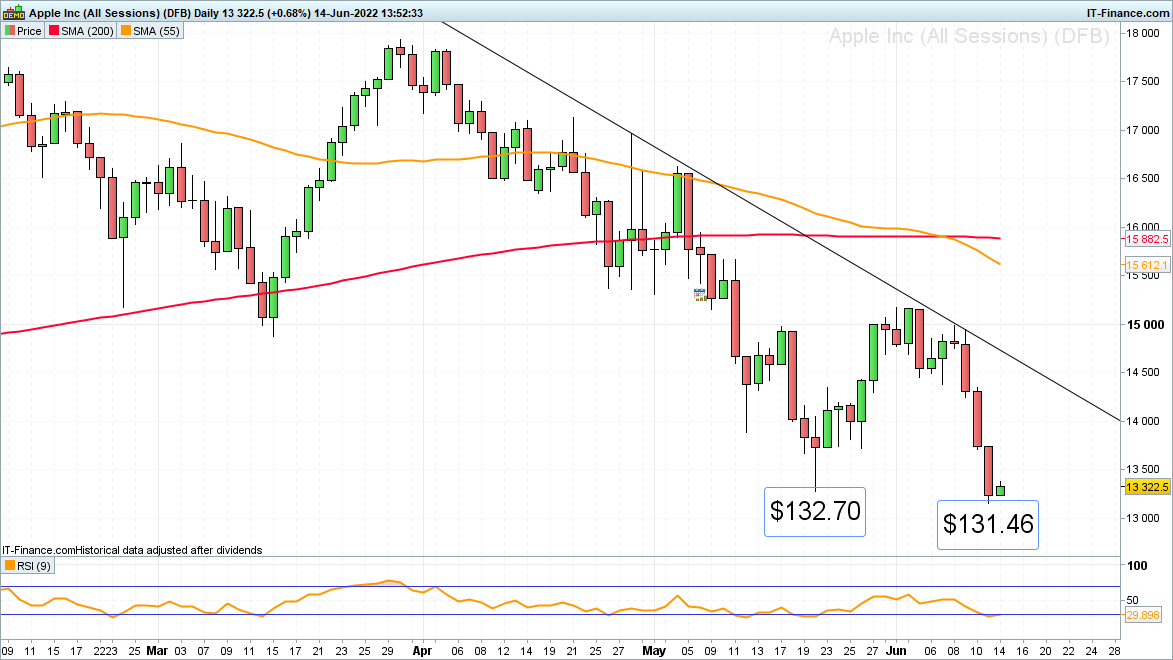1173x660 pixels.
Task: Click the 14 000 price axis label
Action: click(1143, 421)
